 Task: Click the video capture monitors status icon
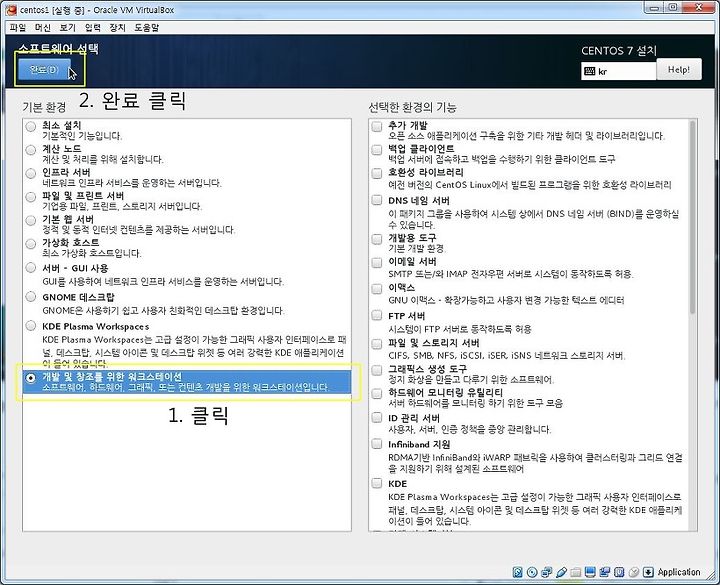(x=604, y=572)
